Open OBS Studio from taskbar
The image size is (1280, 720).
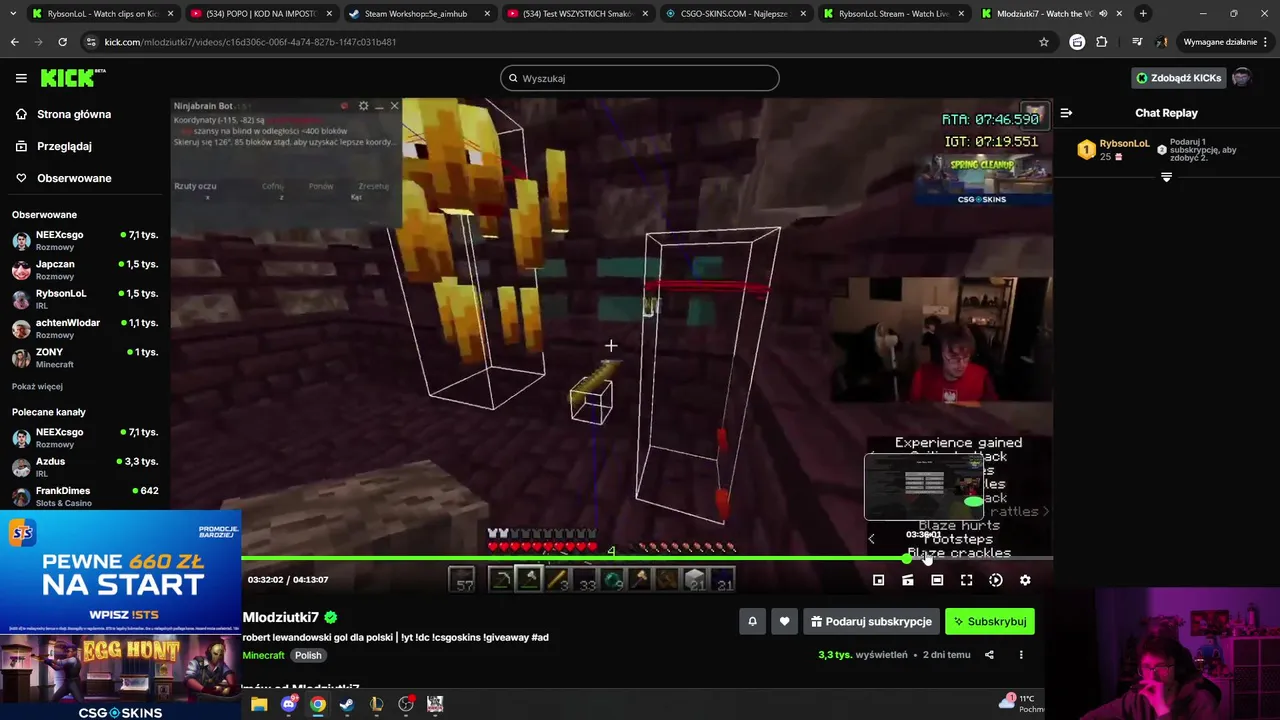tap(406, 704)
